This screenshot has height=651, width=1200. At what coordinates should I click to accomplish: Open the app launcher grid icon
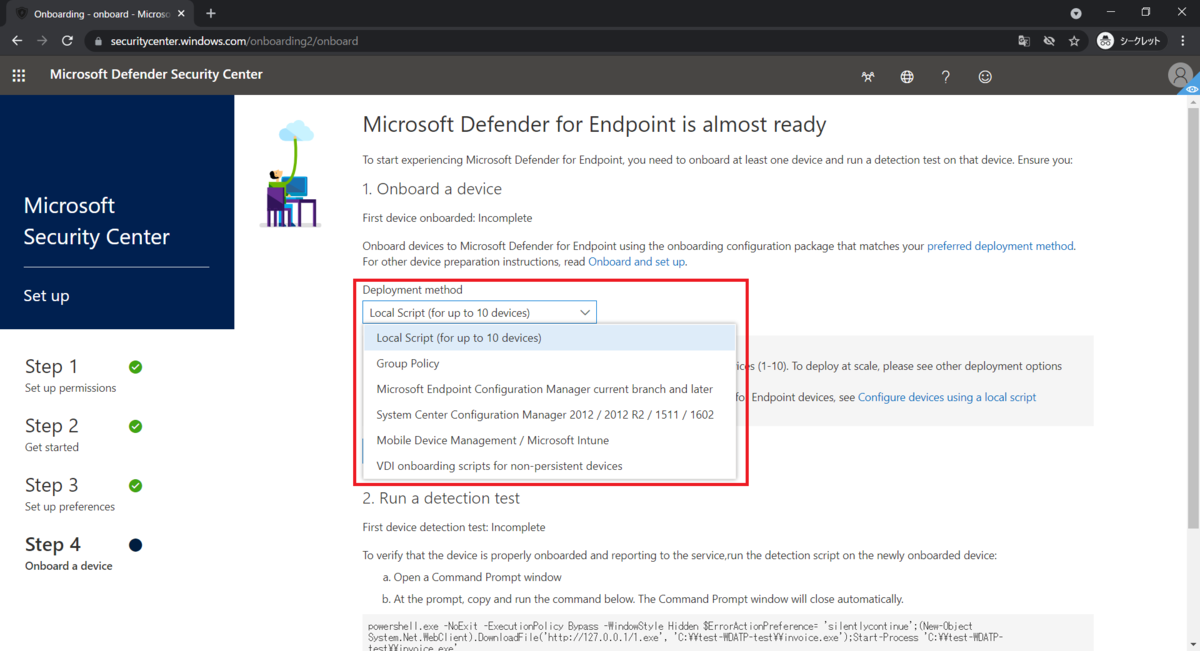pyautogui.click(x=19, y=75)
